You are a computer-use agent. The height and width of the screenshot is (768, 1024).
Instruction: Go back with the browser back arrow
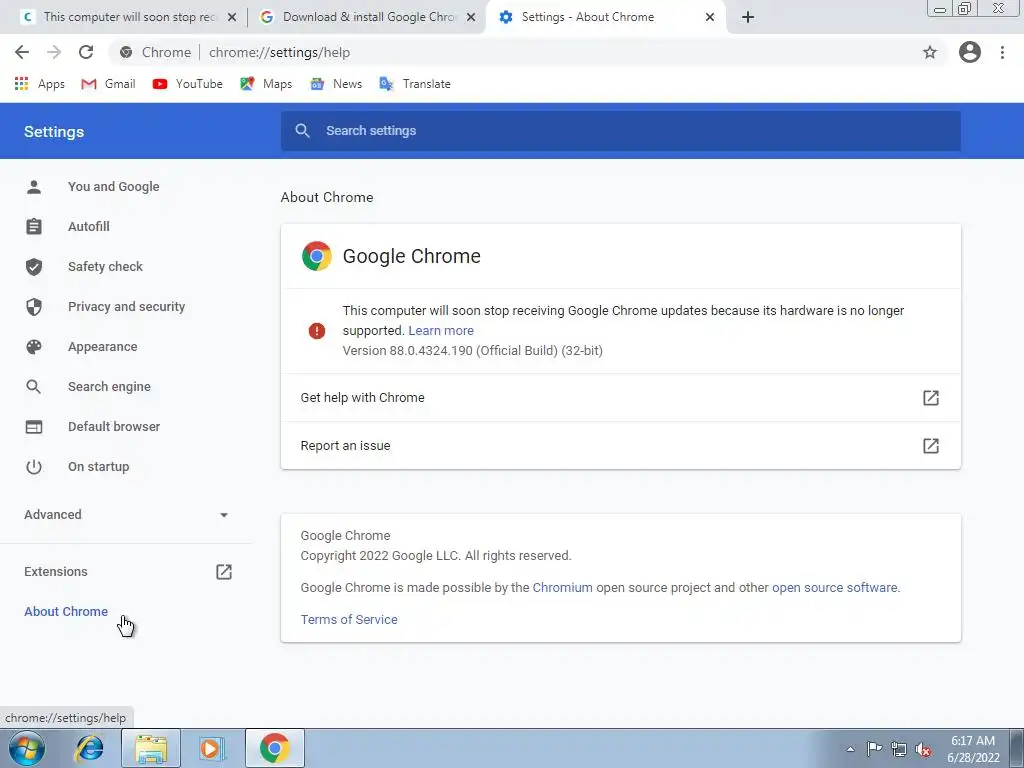click(22, 52)
